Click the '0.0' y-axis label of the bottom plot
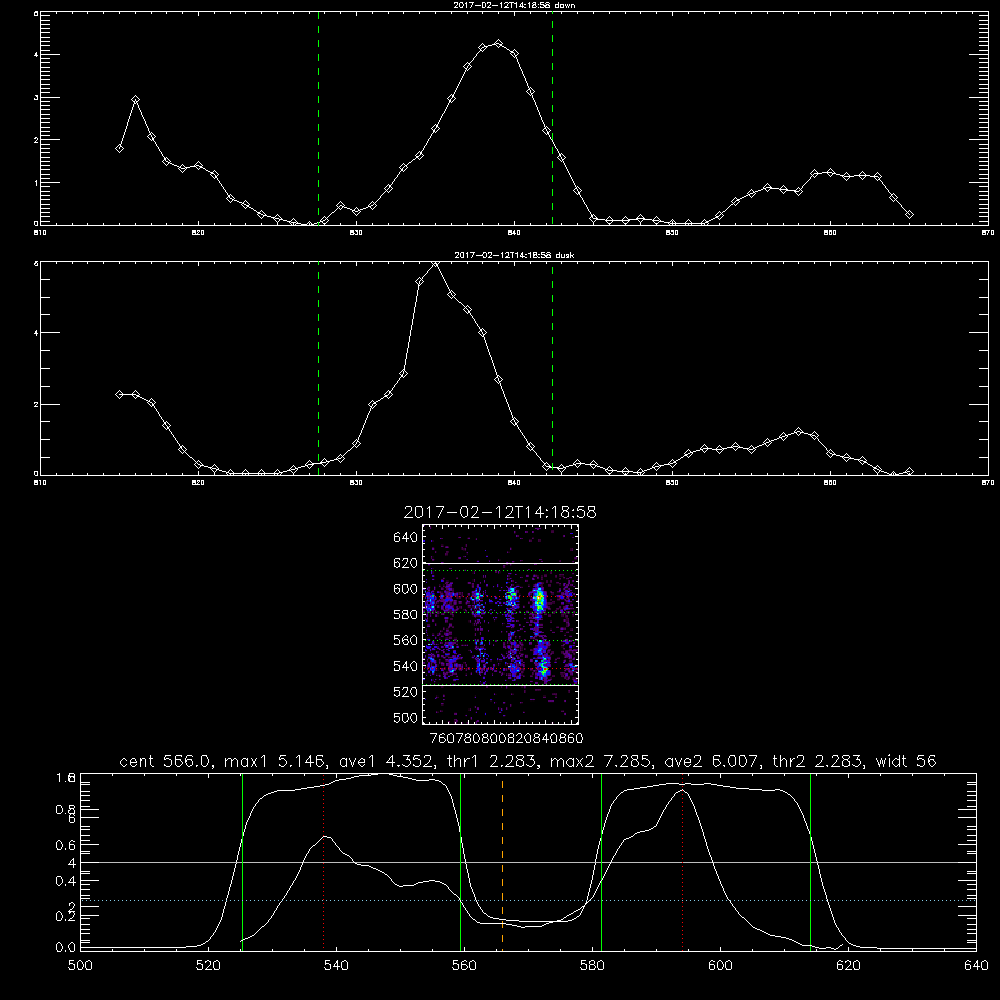1000x1000 pixels. [66, 947]
